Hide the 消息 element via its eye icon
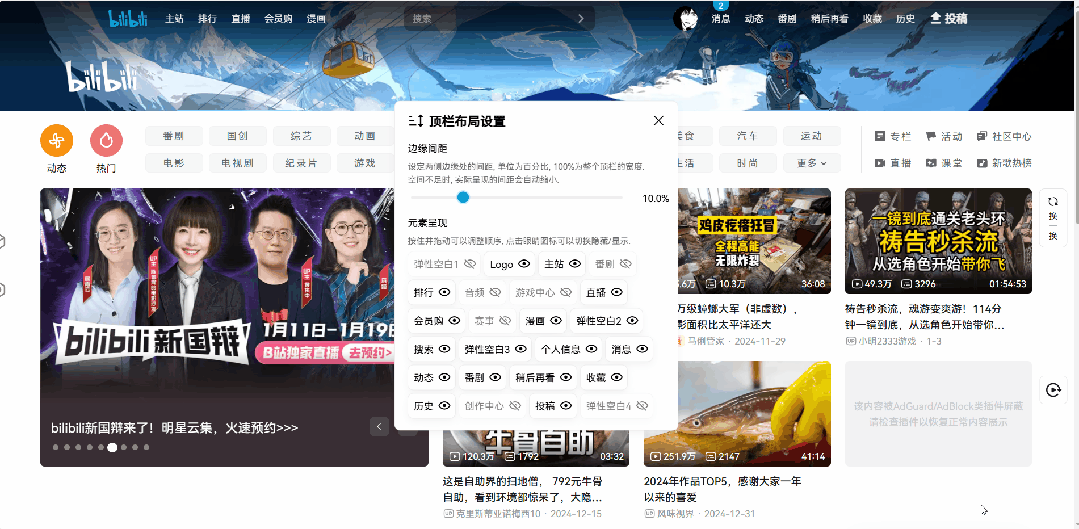 tap(643, 349)
